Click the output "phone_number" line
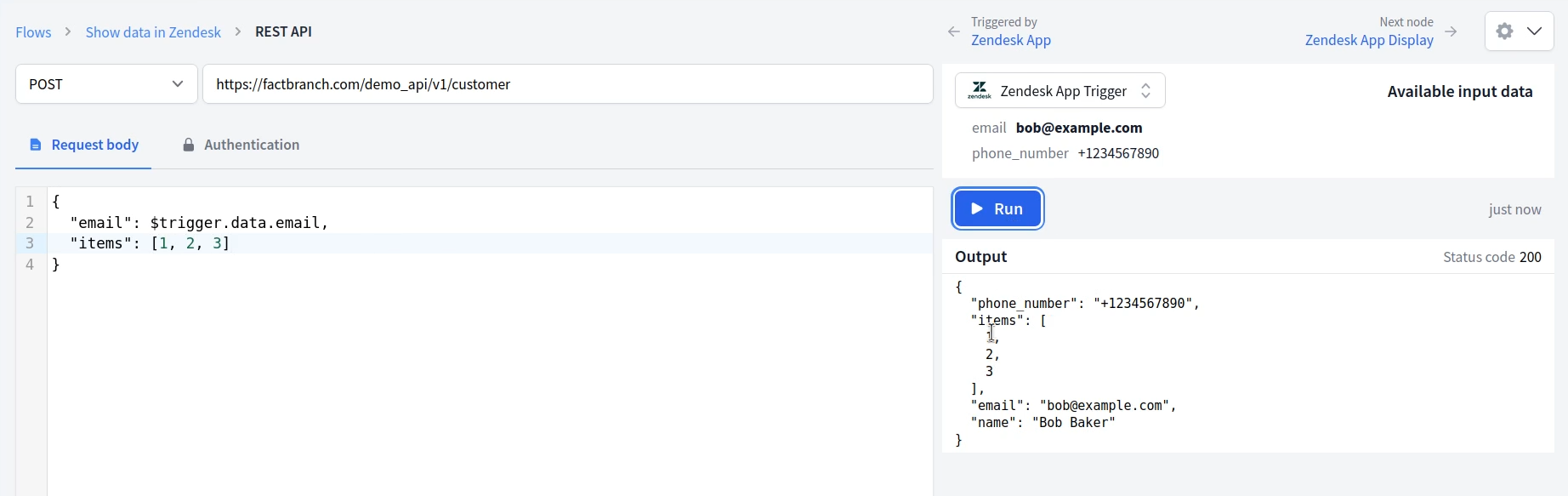1568x496 pixels. 1085,304
